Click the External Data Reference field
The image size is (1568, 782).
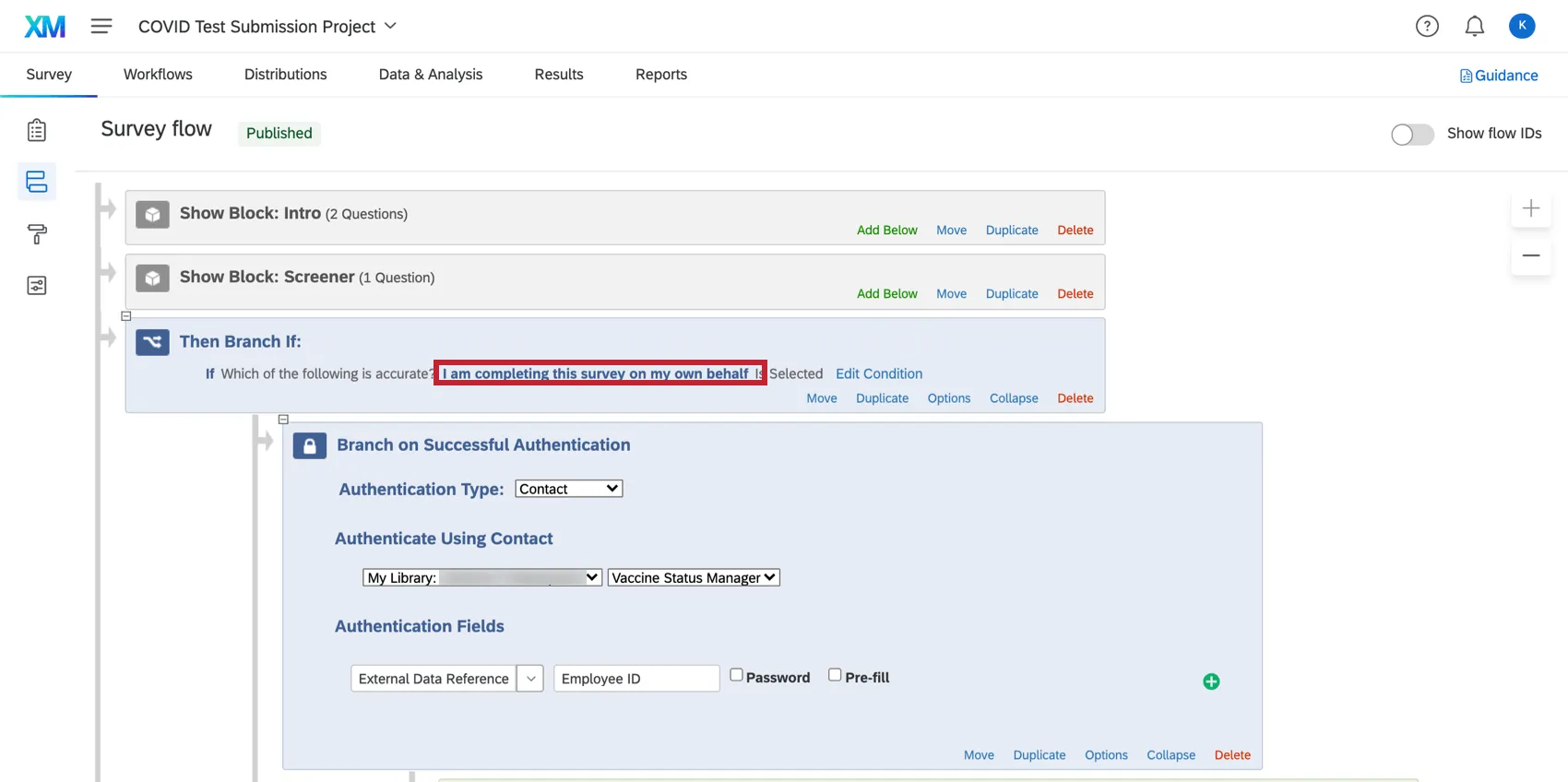point(434,679)
